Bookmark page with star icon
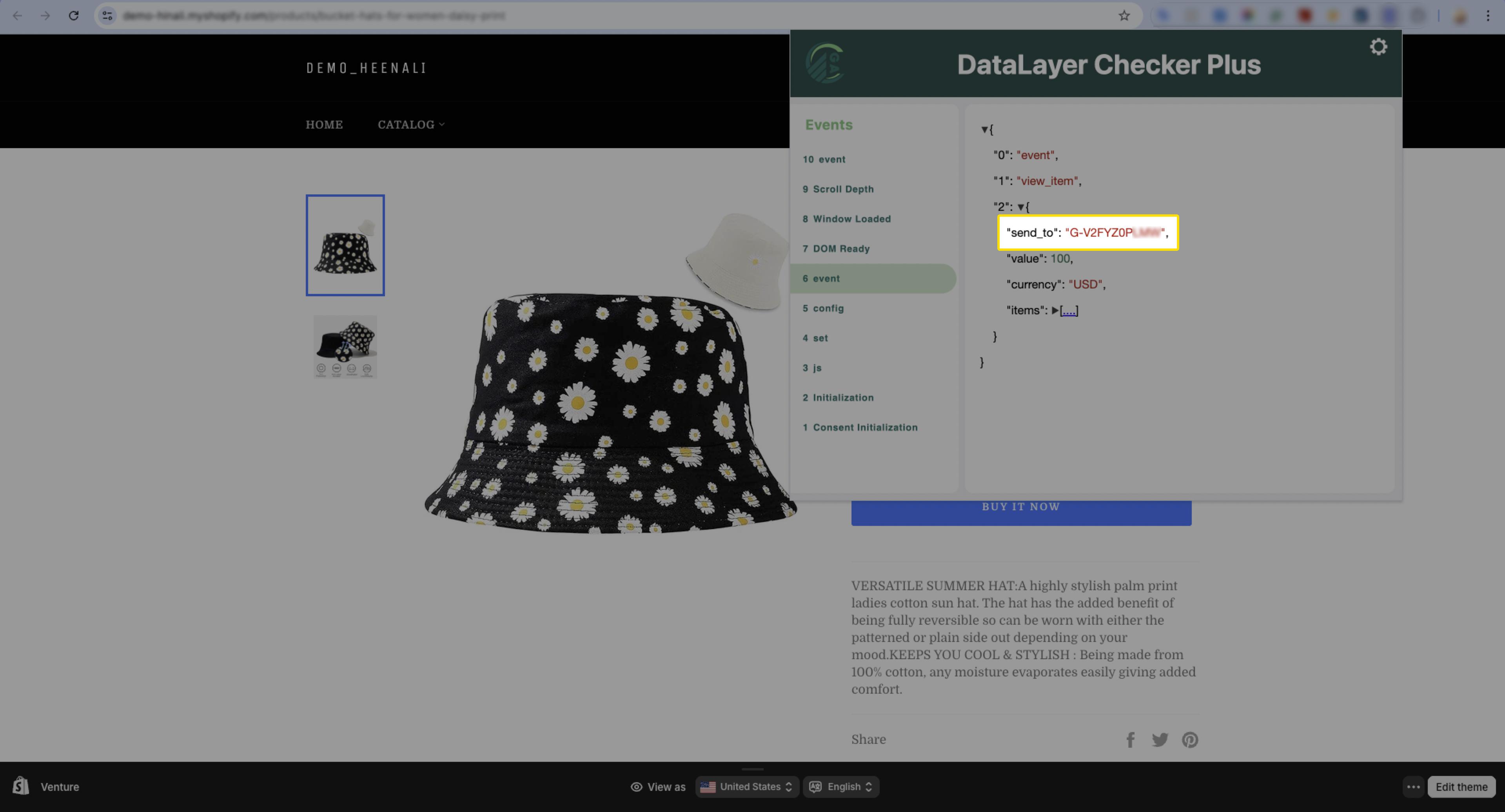Screen dimensions: 1505x812 point(1124,16)
